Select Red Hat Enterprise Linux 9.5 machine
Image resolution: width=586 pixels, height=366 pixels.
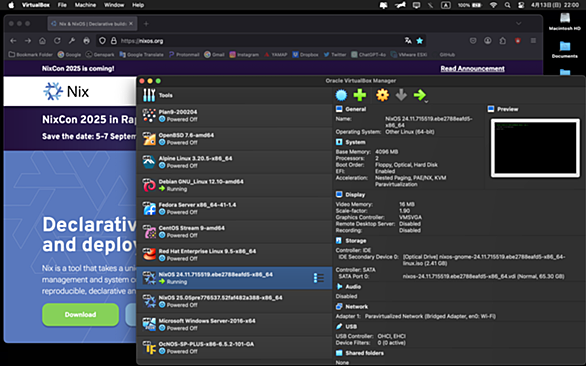234,255
